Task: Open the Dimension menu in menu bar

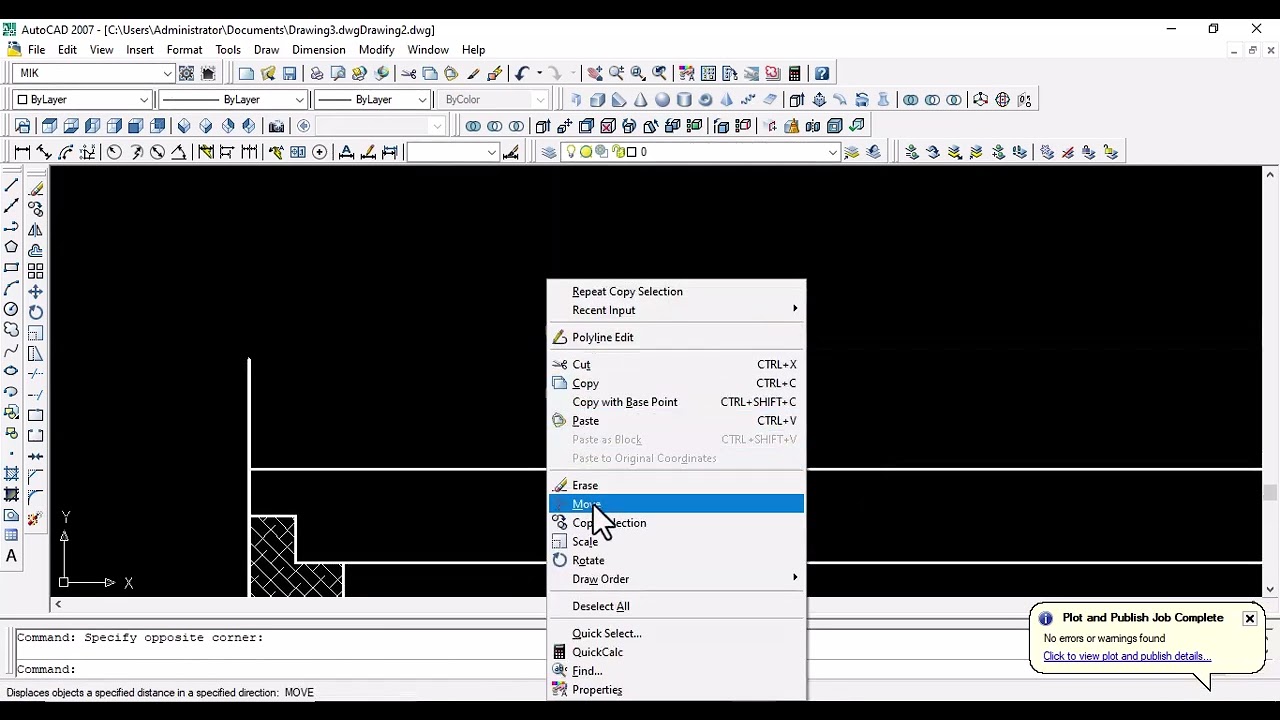Action: point(318,50)
